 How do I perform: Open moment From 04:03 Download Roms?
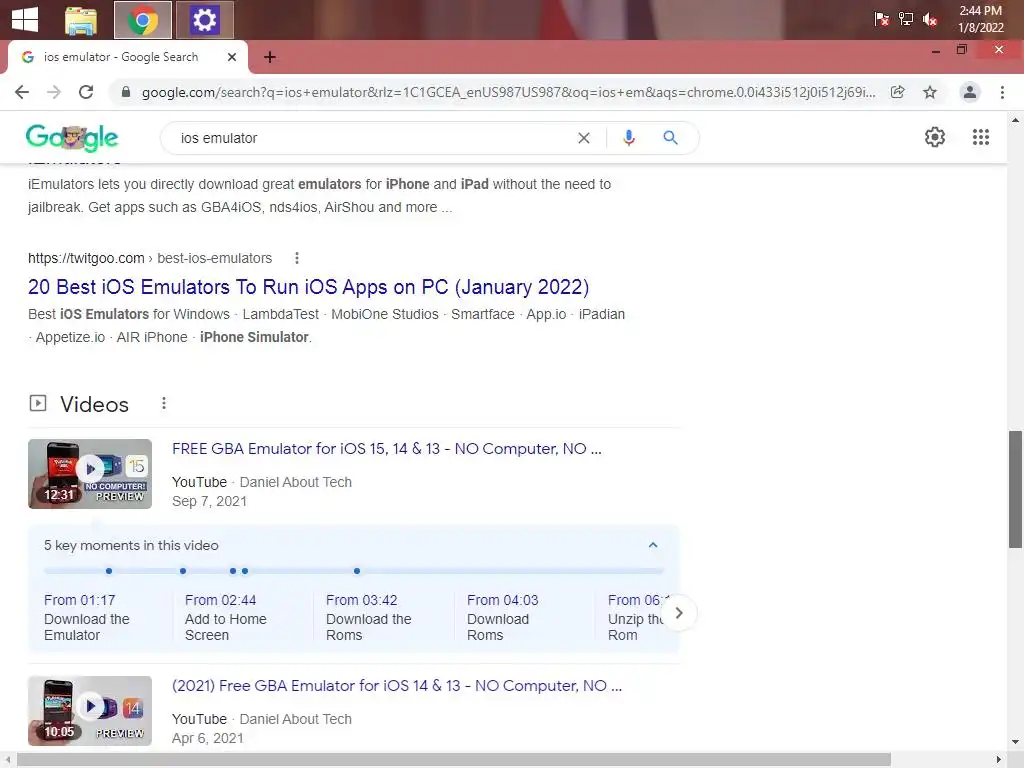pos(502,617)
